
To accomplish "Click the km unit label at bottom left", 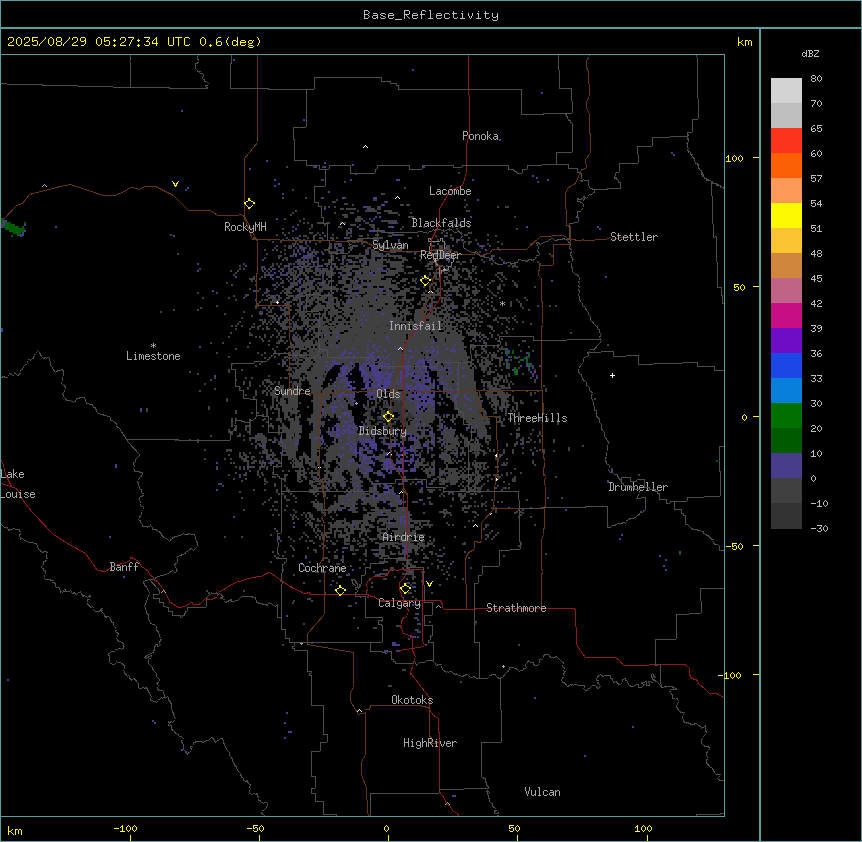I will [15, 831].
